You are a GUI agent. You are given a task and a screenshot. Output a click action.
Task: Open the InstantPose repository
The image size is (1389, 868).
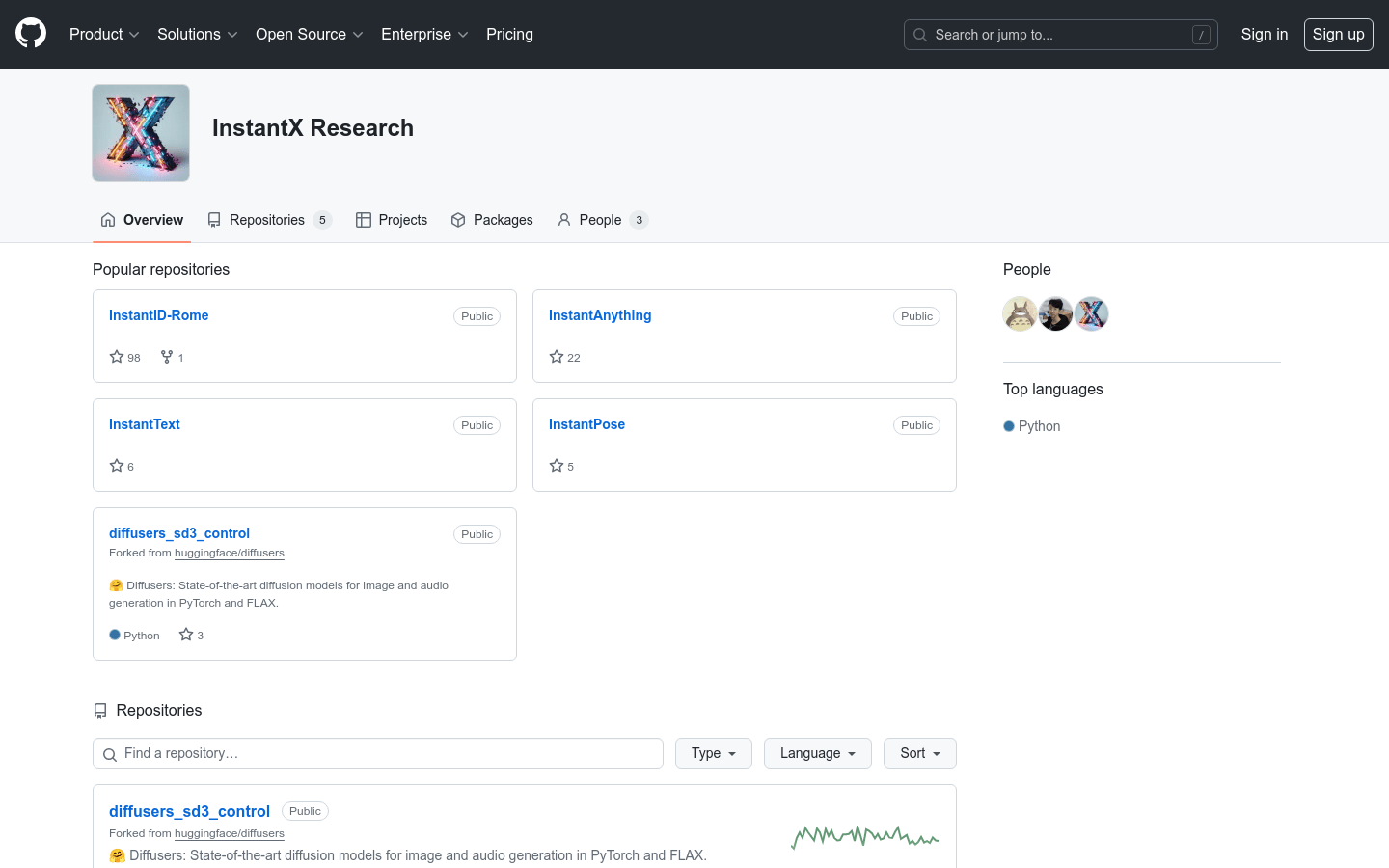tap(586, 424)
